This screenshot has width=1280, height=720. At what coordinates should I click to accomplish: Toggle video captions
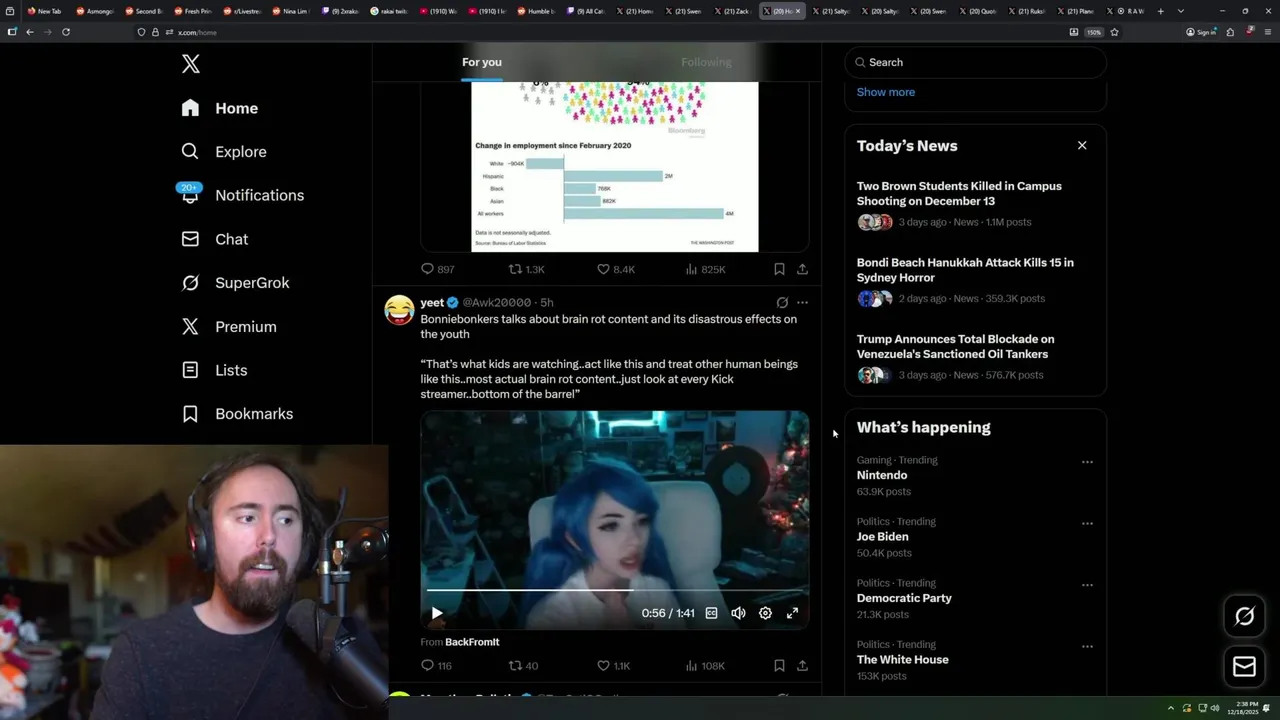click(711, 613)
